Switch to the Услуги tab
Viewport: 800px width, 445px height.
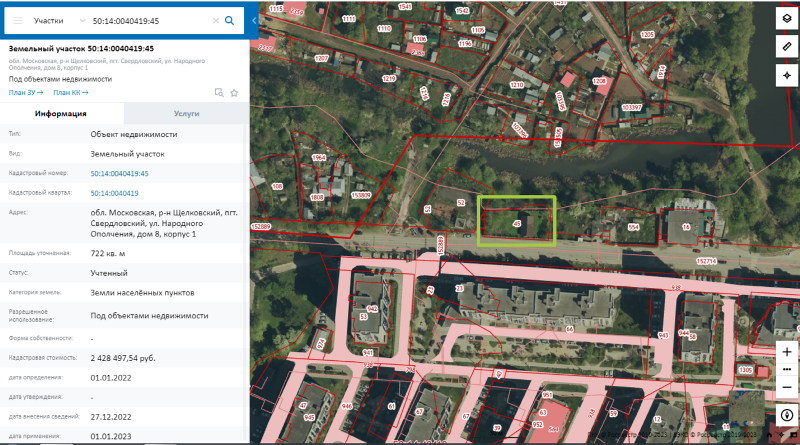(x=185, y=114)
